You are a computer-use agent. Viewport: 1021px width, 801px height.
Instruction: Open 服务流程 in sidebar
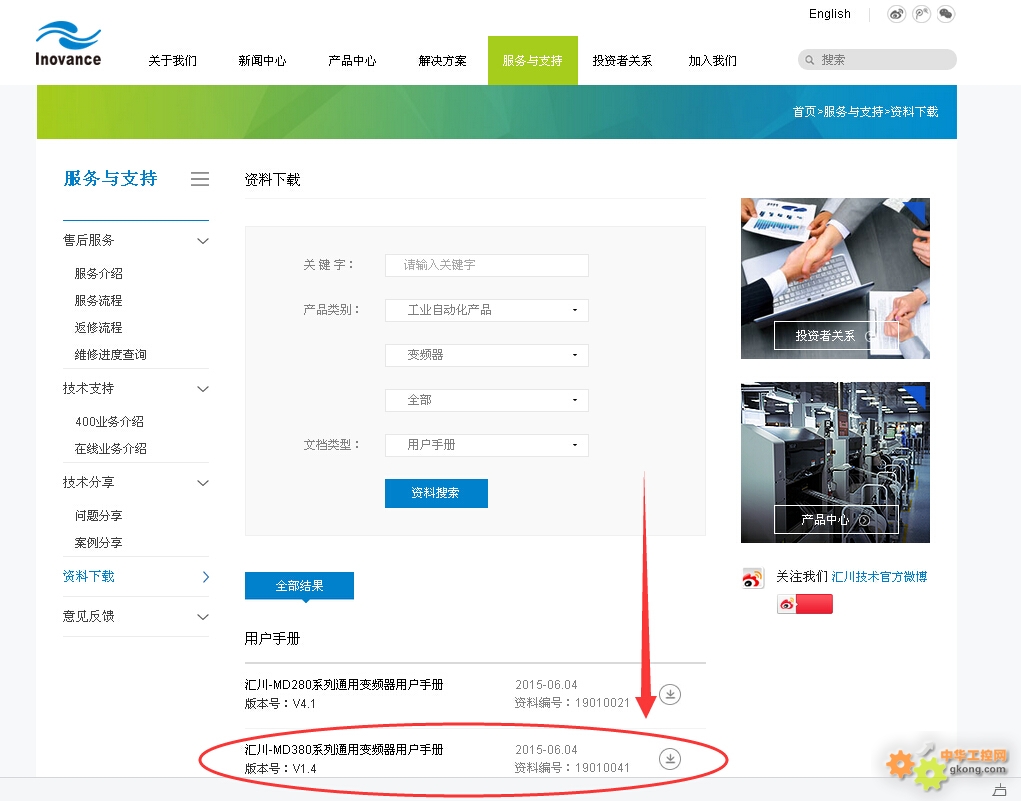point(98,300)
